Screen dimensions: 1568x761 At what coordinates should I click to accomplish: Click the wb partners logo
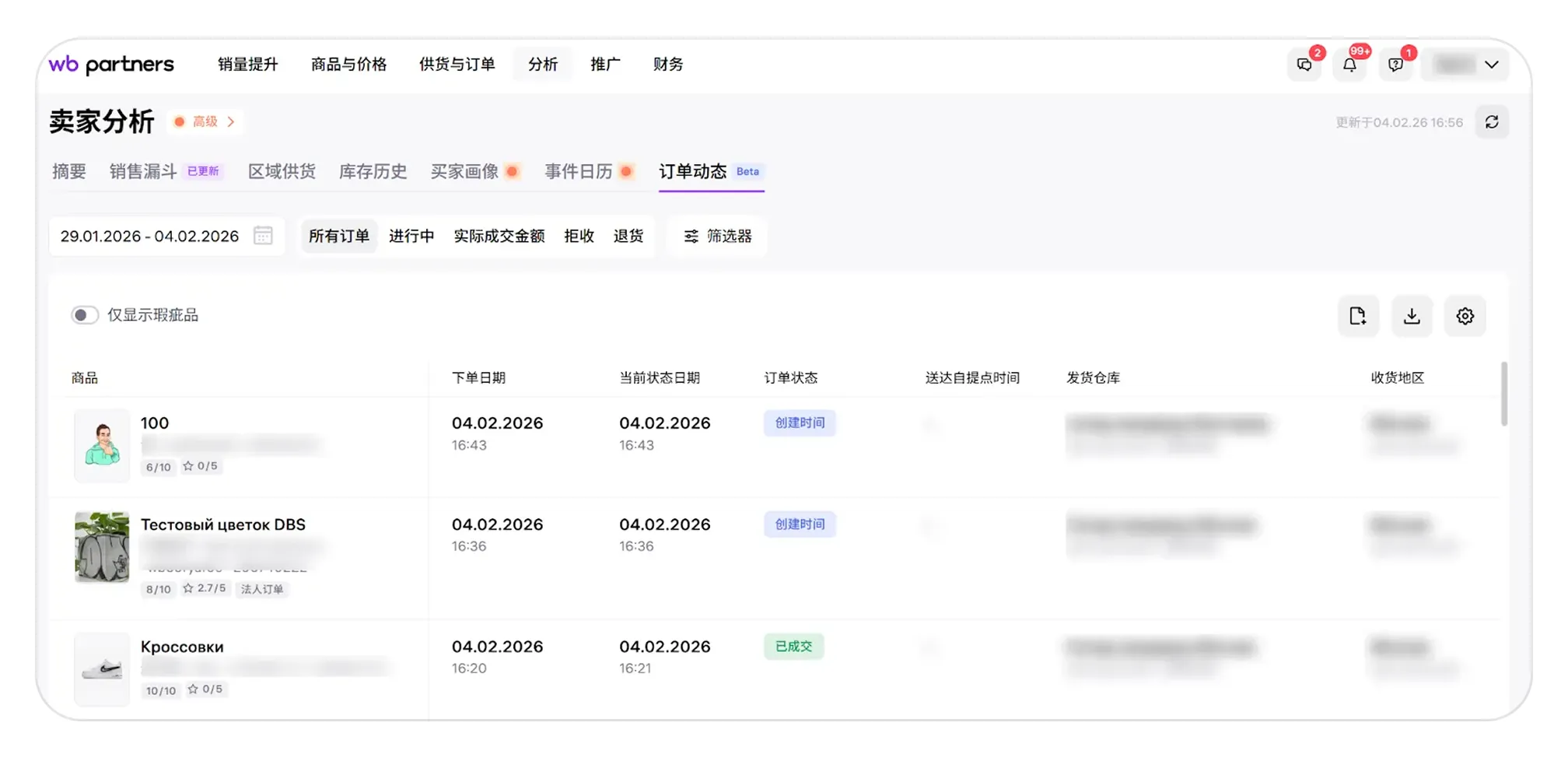[111, 65]
